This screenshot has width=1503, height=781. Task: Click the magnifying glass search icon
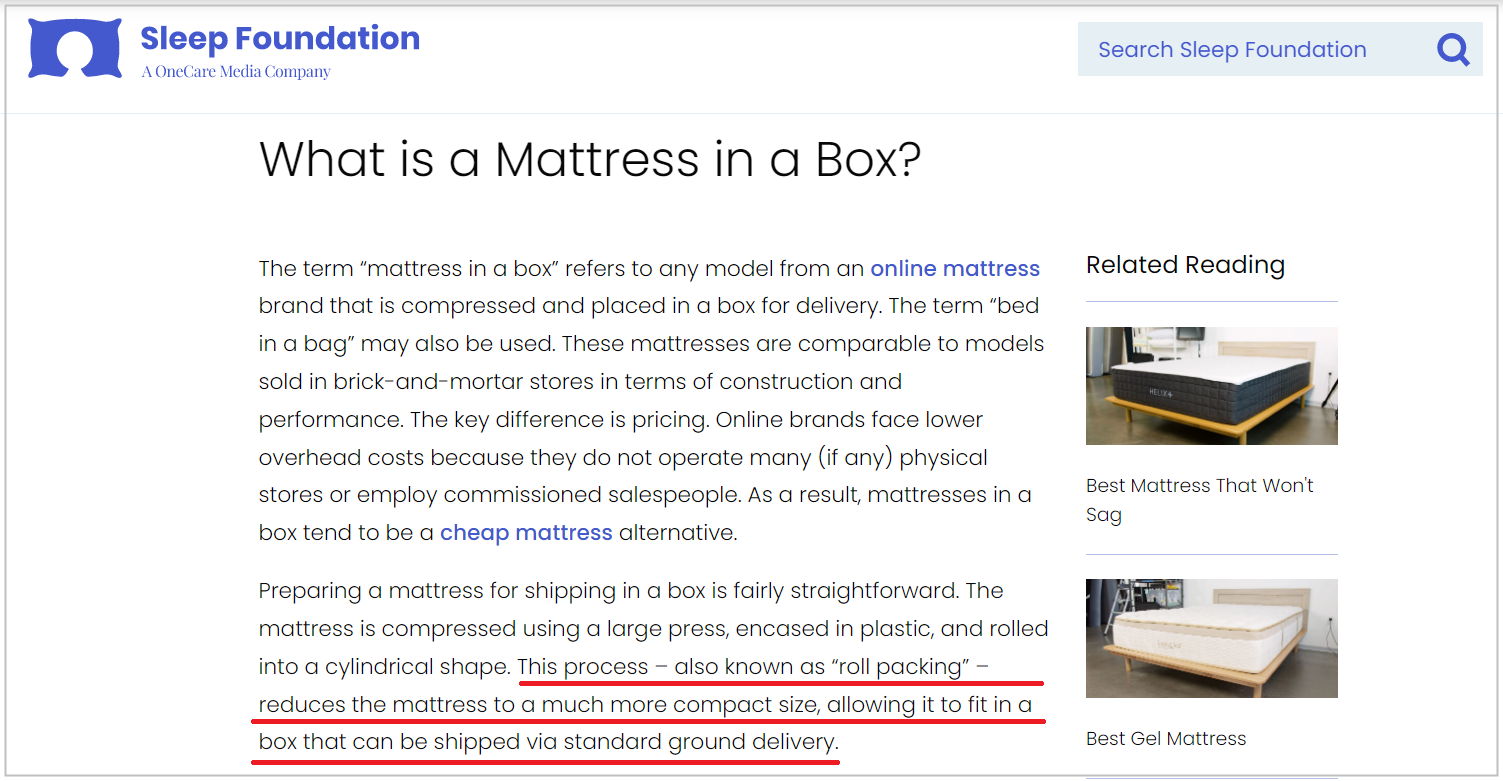[1452, 49]
